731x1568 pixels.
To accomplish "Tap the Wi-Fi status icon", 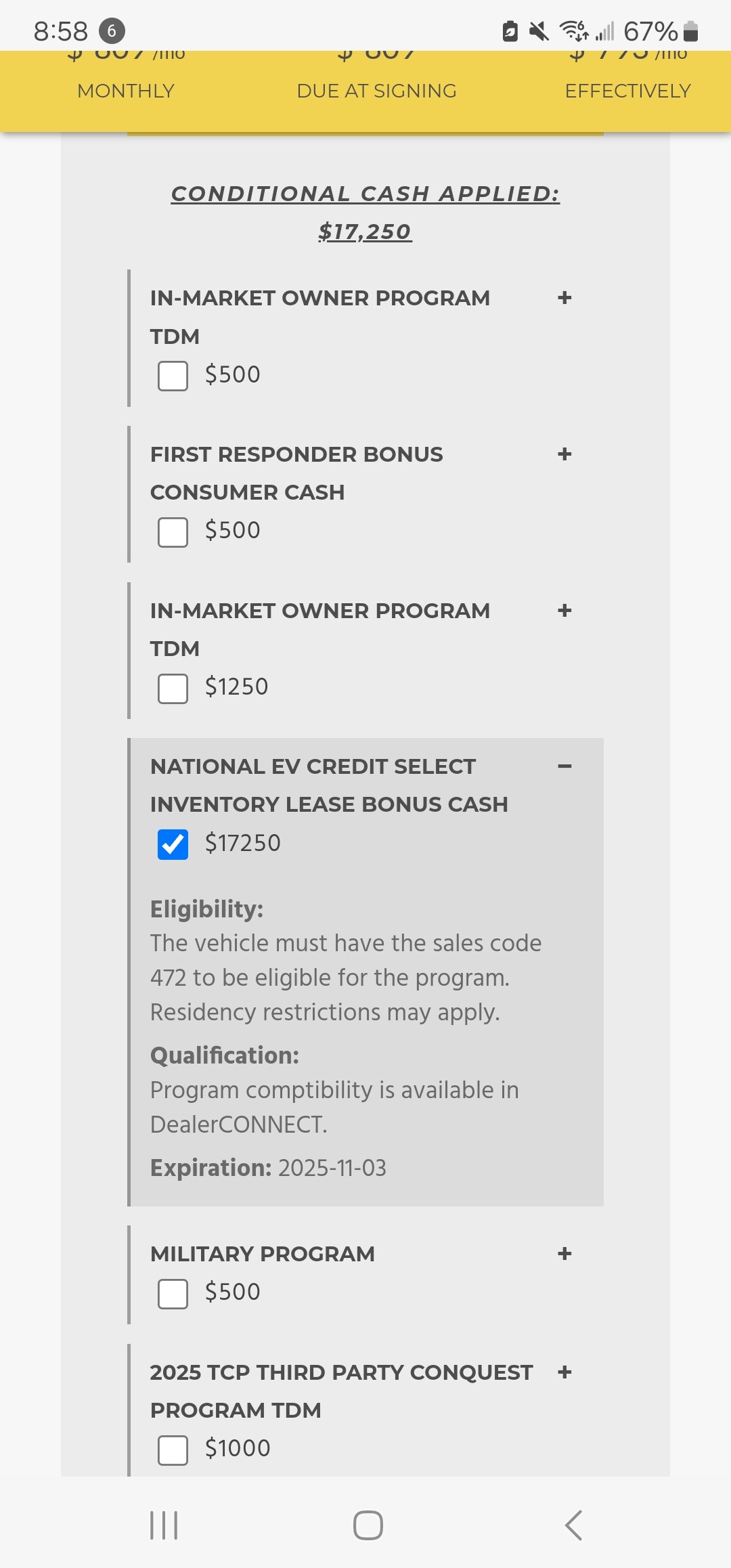I will click(573, 31).
